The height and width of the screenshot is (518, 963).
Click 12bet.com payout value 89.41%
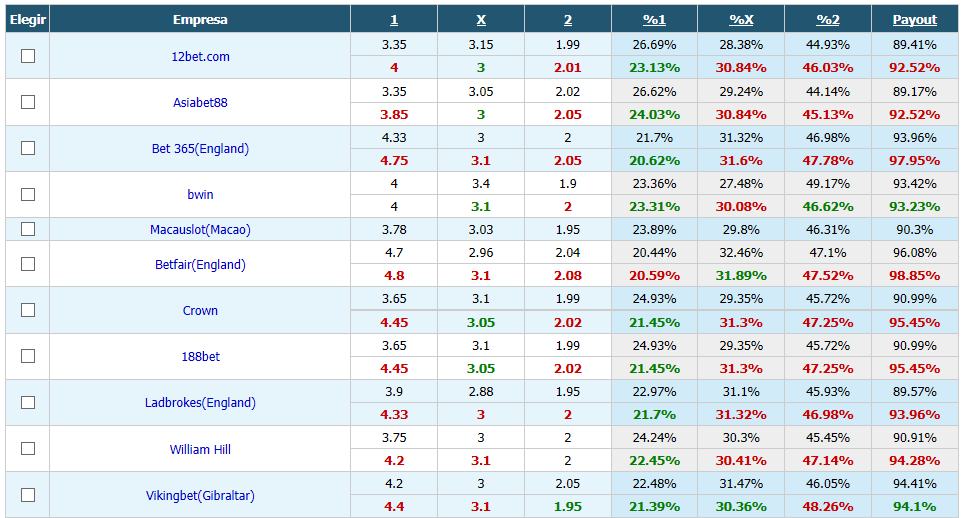click(x=914, y=45)
